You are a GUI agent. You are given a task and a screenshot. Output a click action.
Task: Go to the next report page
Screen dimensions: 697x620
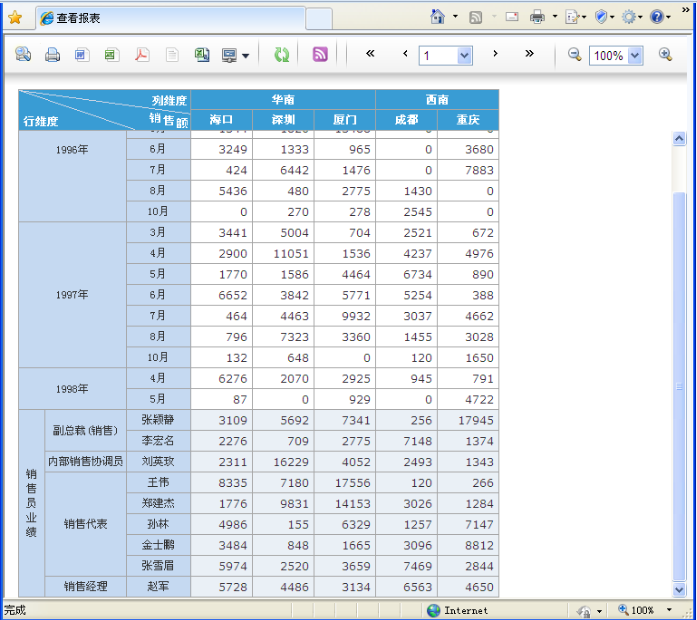coord(495,54)
